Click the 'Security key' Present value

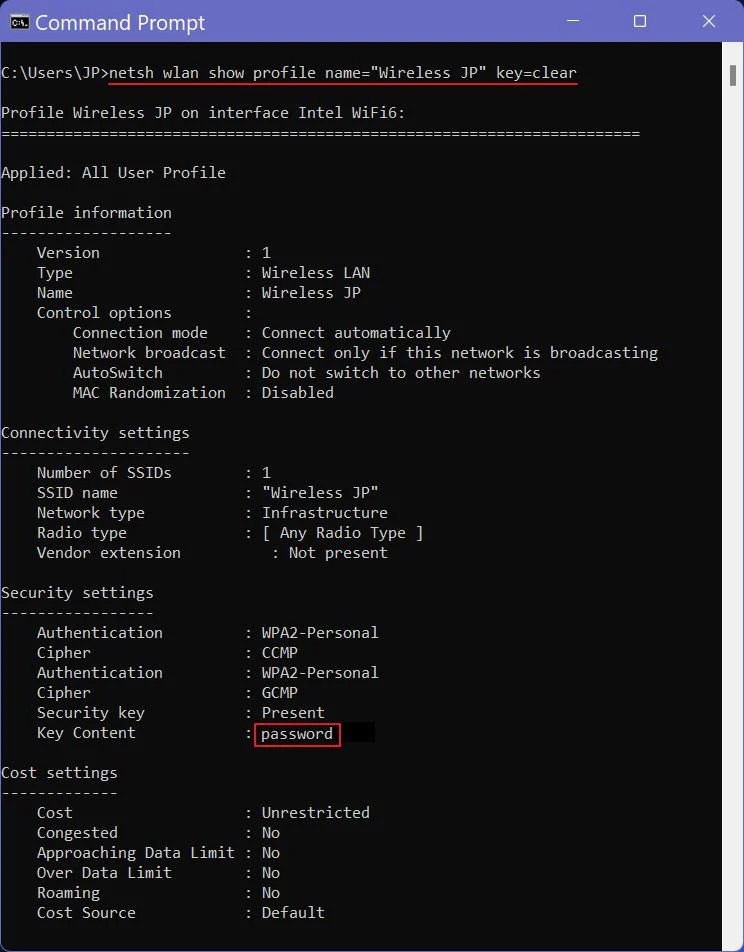pyautogui.click(x=293, y=713)
